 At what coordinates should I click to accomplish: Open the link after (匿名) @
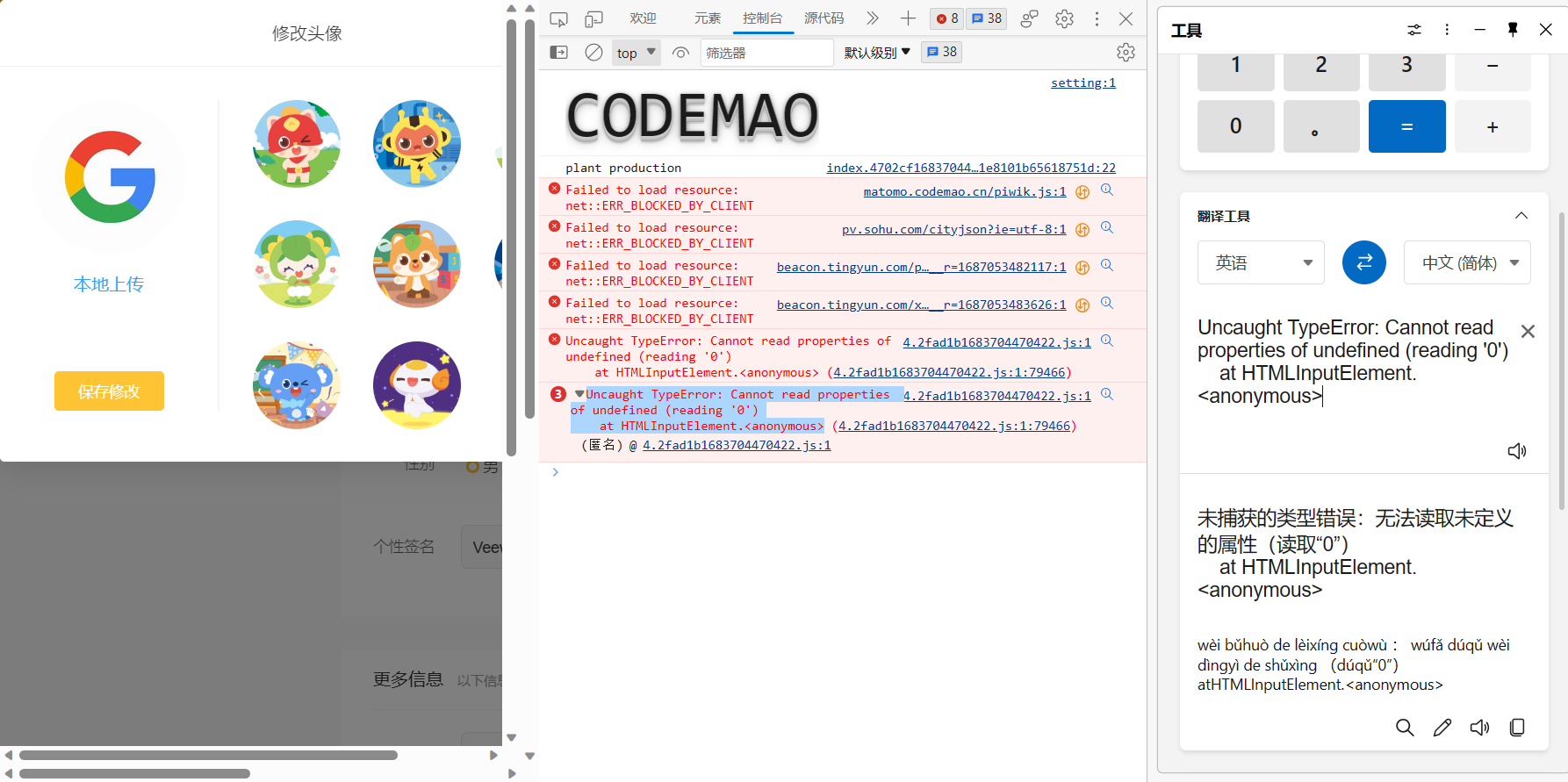tap(737, 445)
